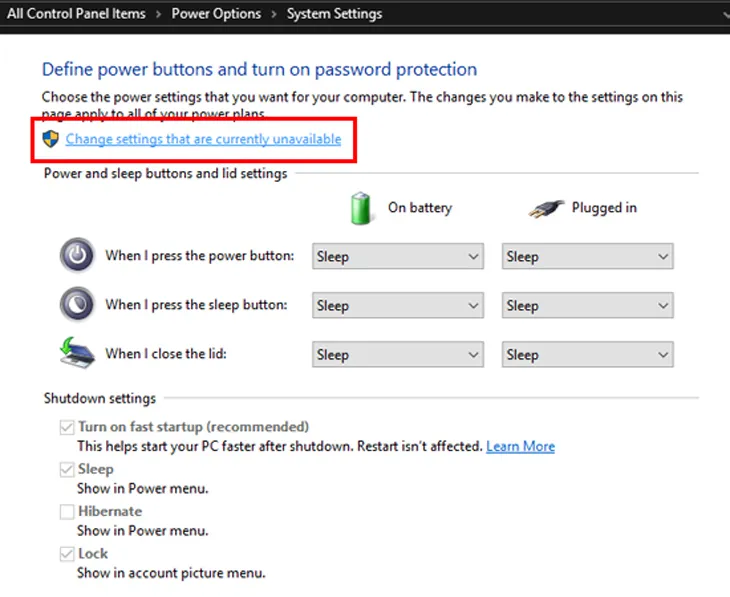This screenshot has height=597, width=730.
Task: Click the power plug icon
Action: (x=546, y=208)
